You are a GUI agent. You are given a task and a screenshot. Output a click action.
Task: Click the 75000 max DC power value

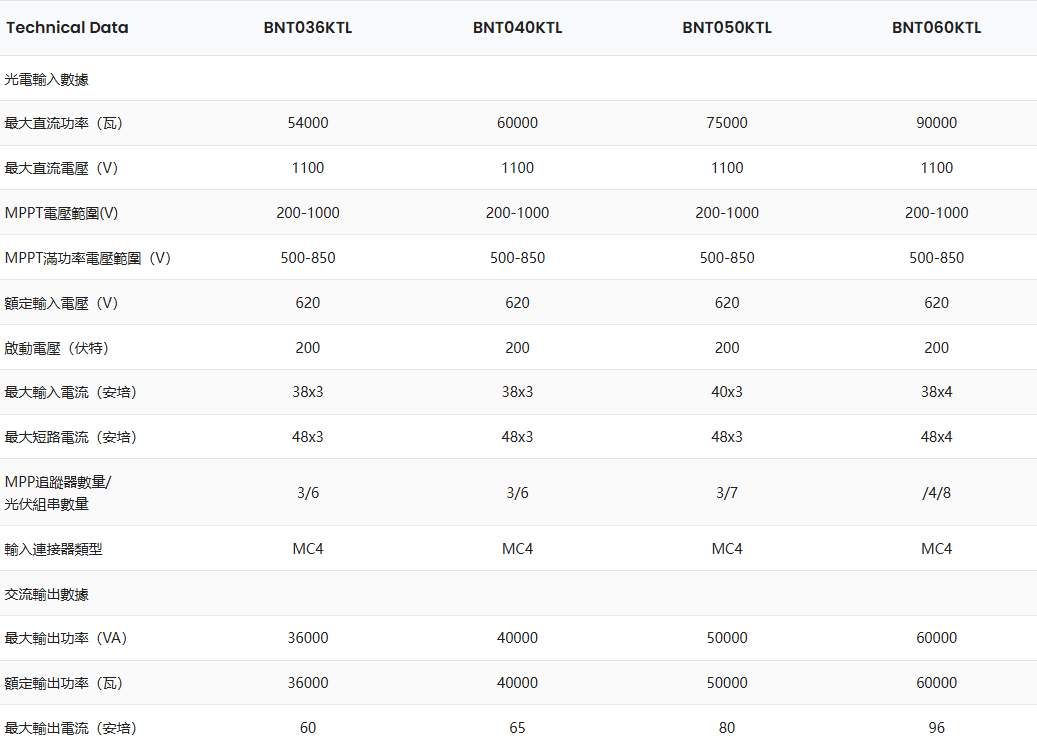(x=727, y=123)
